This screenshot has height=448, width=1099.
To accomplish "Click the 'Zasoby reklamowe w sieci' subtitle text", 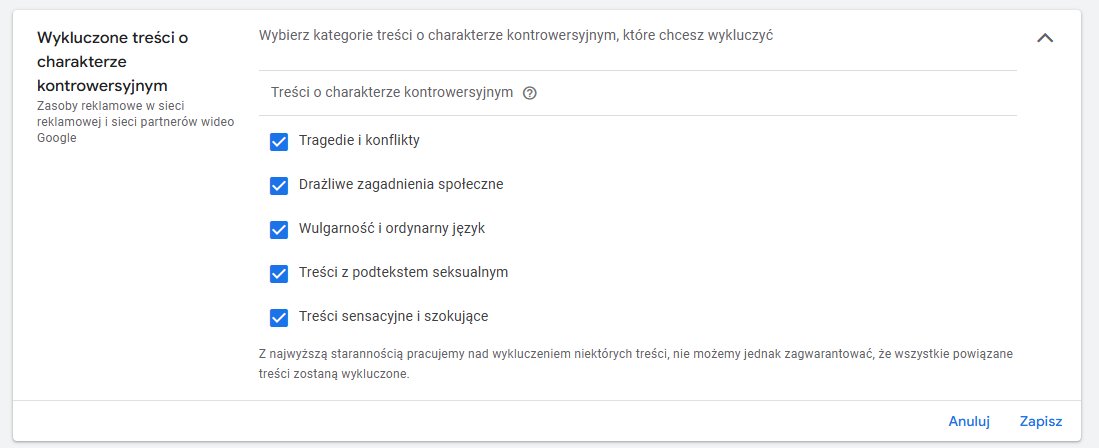I will (x=112, y=105).
